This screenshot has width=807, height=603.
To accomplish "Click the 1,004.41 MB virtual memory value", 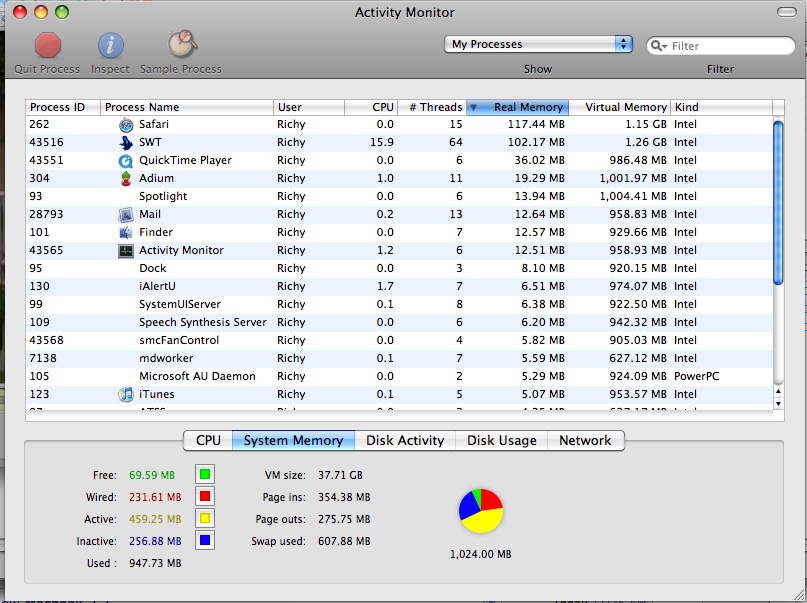I will (x=633, y=197).
